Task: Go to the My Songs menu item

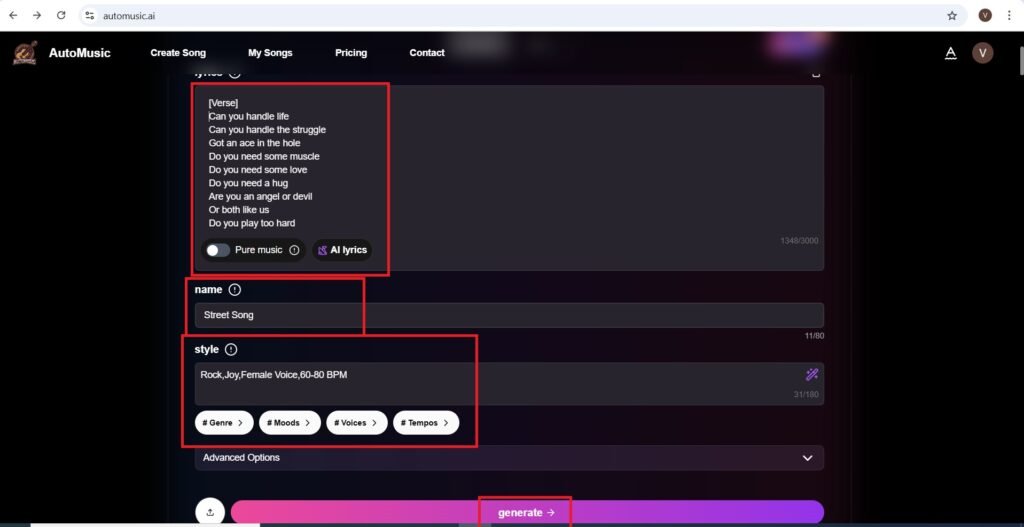Action: pyautogui.click(x=270, y=53)
